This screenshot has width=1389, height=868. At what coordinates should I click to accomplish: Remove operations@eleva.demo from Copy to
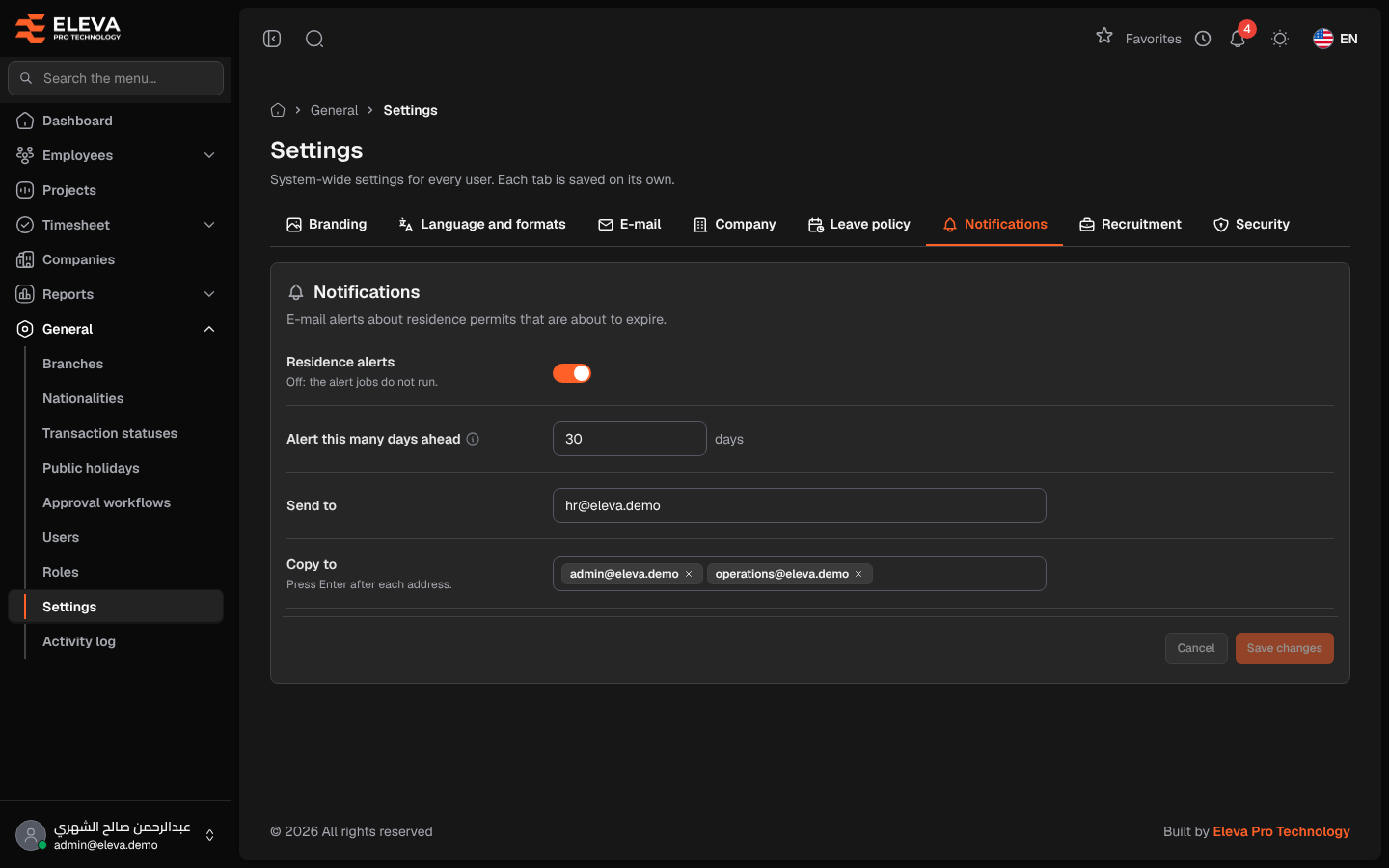[x=858, y=574]
